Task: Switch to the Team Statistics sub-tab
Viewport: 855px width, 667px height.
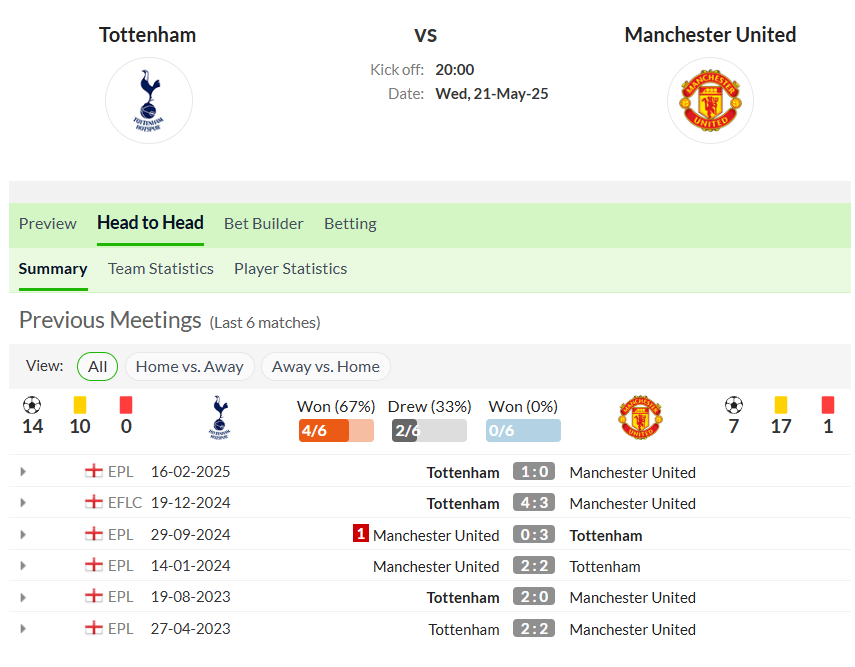Action: tap(161, 269)
